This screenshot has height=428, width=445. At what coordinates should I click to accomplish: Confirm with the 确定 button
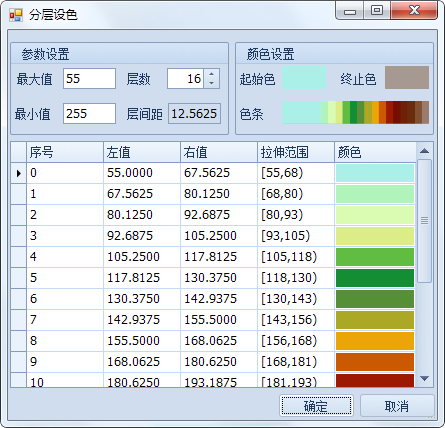[x=316, y=406]
